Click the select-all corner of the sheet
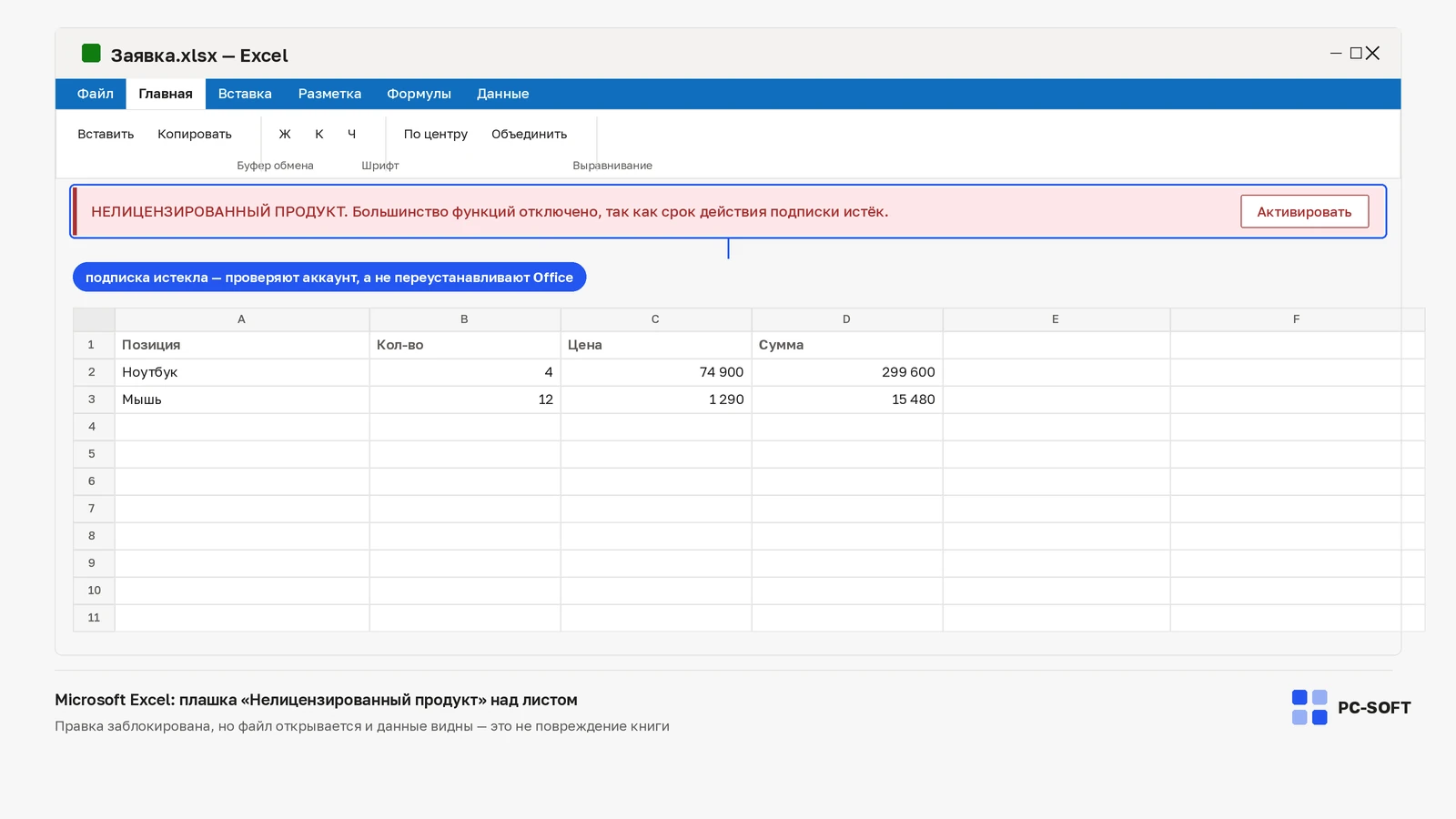The width and height of the screenshot is (1456, 819). 94,319
